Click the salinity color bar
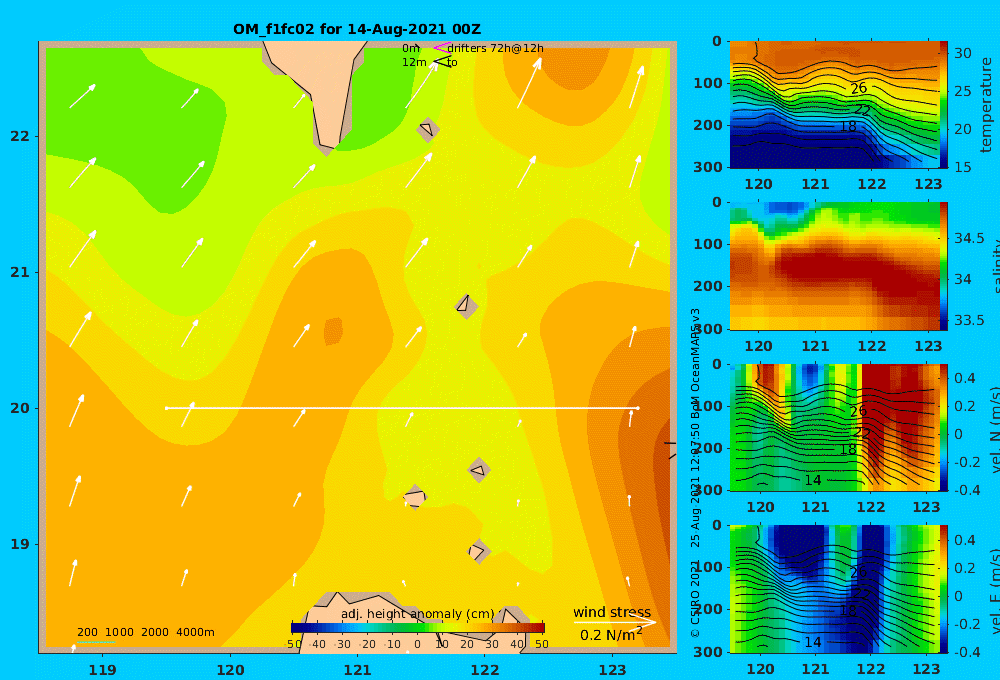Screen dimensions: 1000x680 pos(944,266)
